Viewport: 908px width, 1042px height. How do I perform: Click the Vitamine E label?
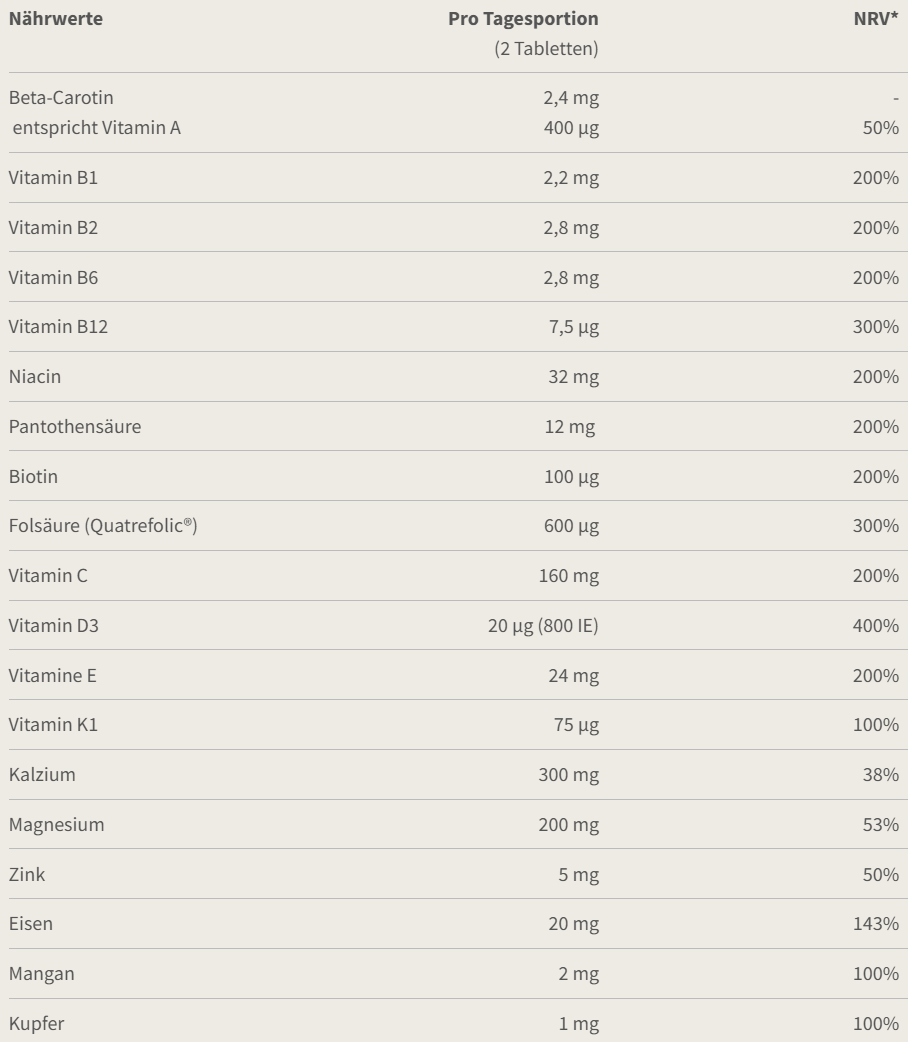(53, 676)
